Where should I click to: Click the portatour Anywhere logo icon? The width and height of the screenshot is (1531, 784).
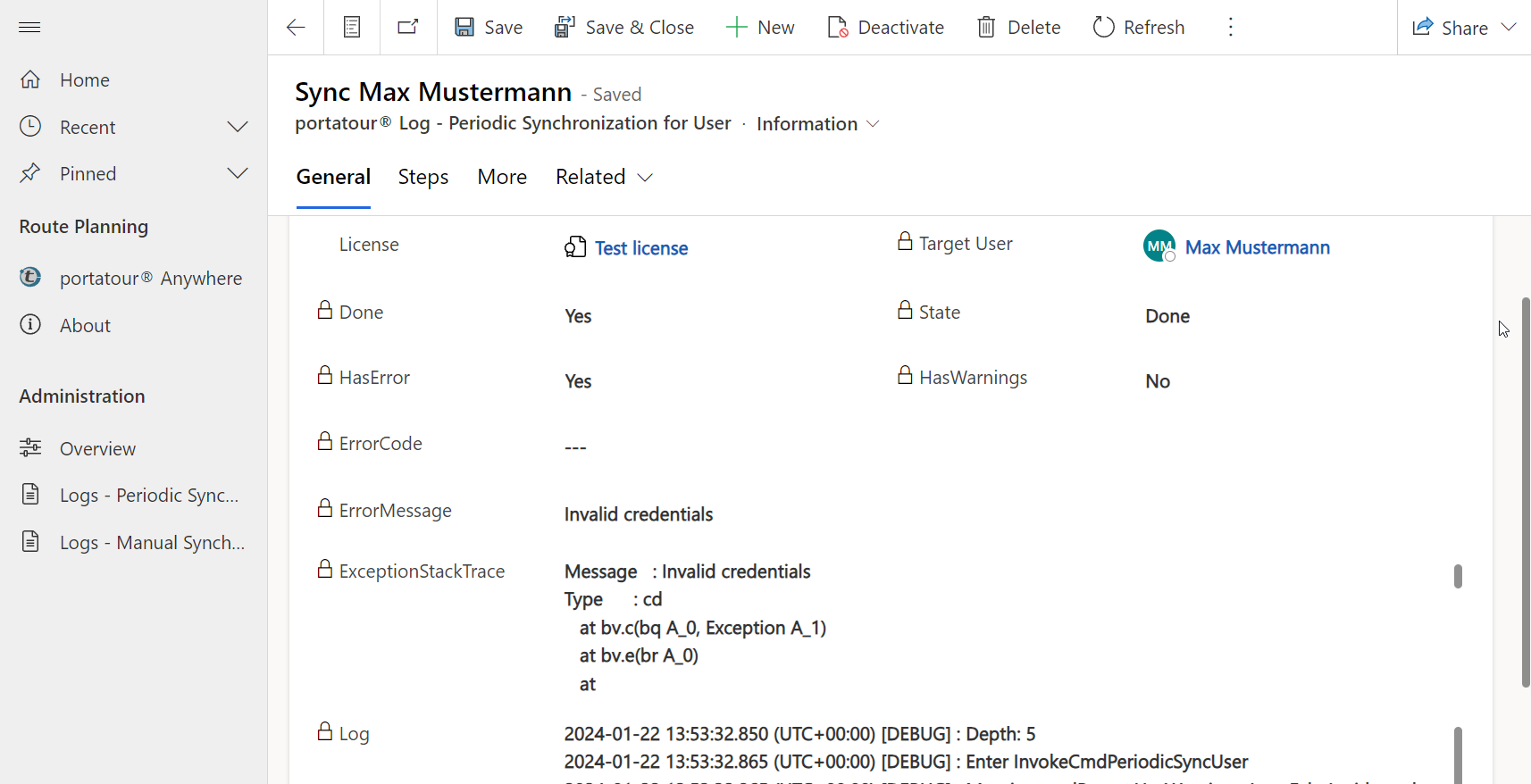tap(30, 278)
